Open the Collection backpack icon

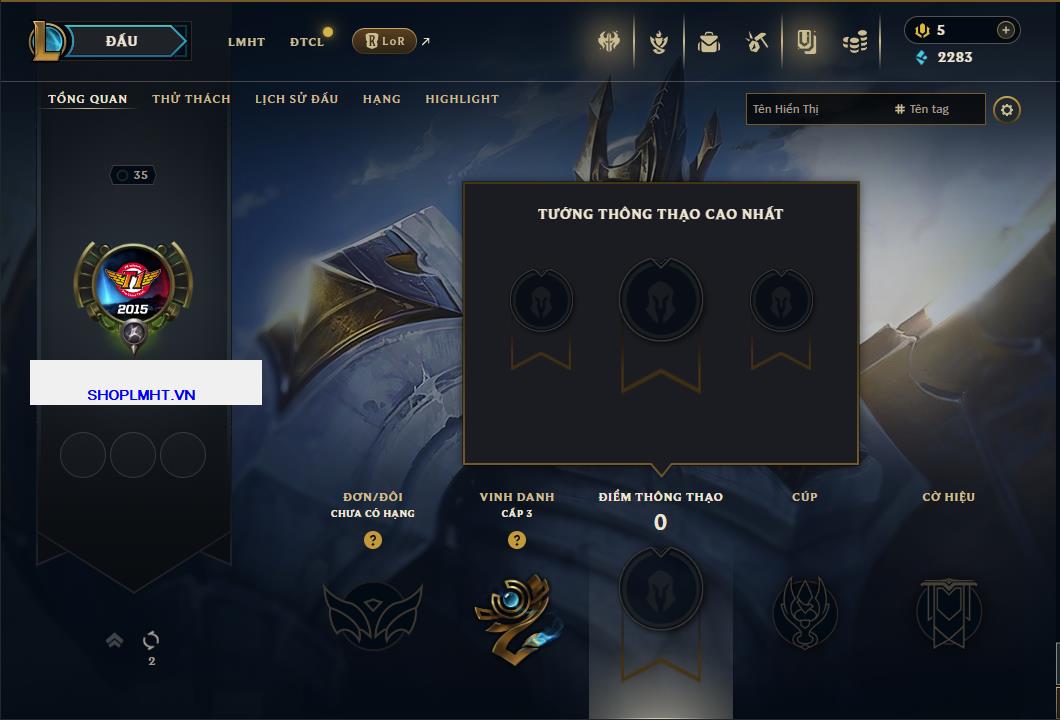click(x=708, y=43)
